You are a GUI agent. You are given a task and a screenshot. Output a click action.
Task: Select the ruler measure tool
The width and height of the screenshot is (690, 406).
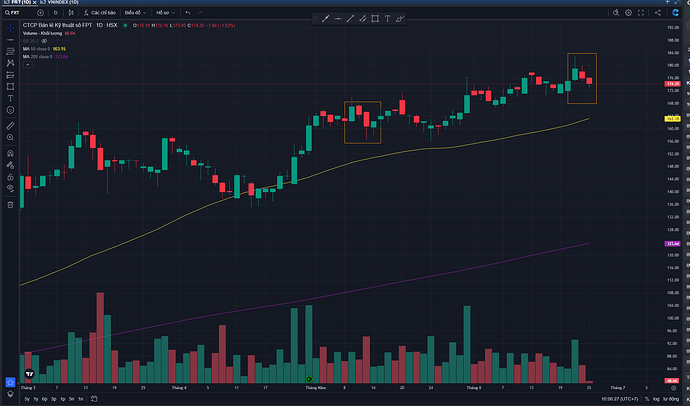pyautogui.click(x=10, y=126)
